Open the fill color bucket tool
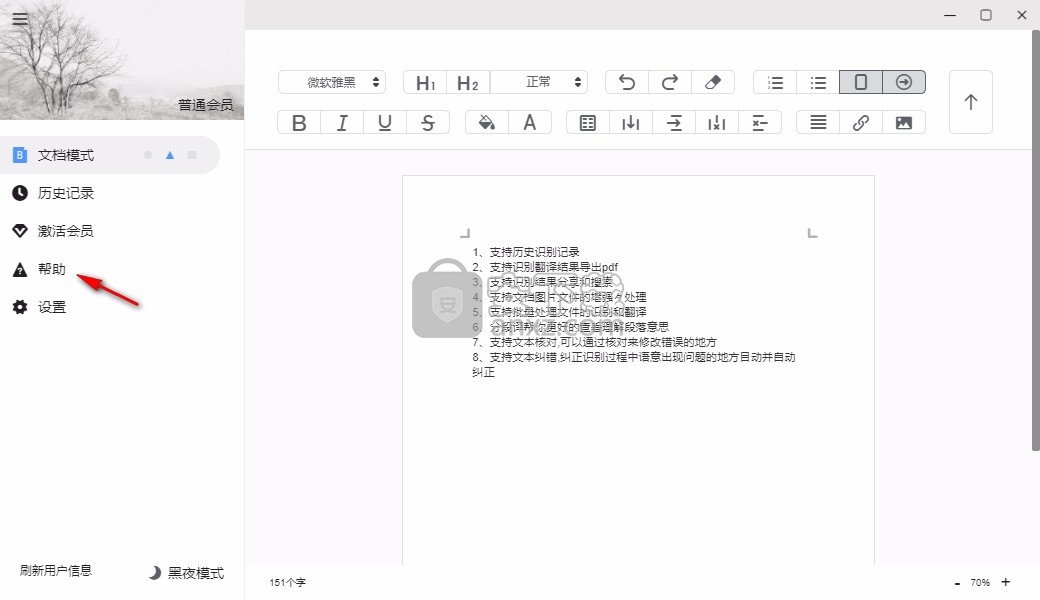This screenshot has width=1040, height=600. click(487, 123)
